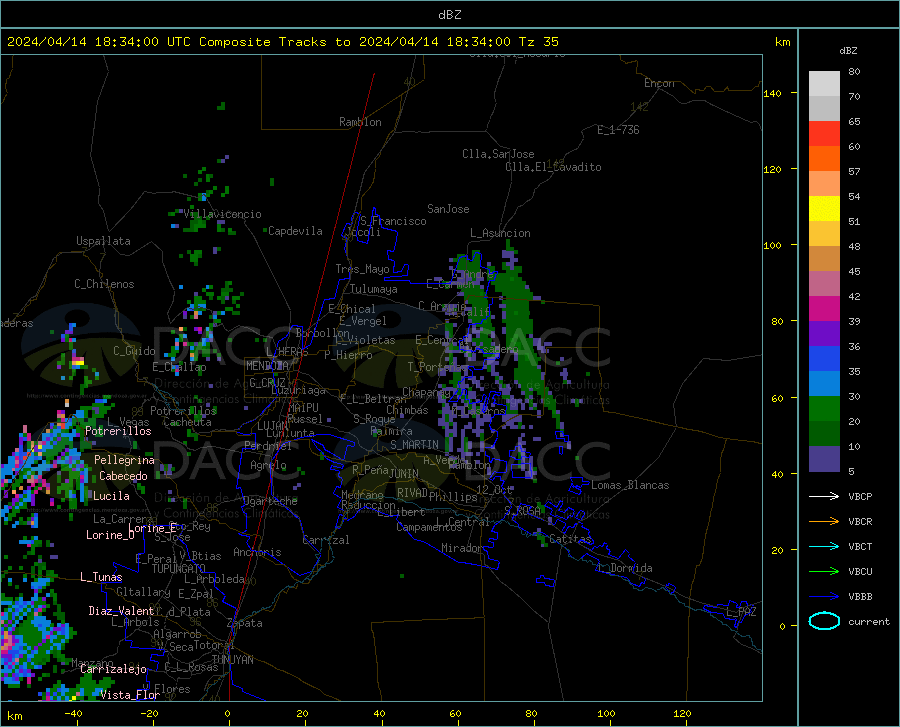Click the S_MARTIN map label
This screenshot has height=727, width=900.
click(414, 445)
